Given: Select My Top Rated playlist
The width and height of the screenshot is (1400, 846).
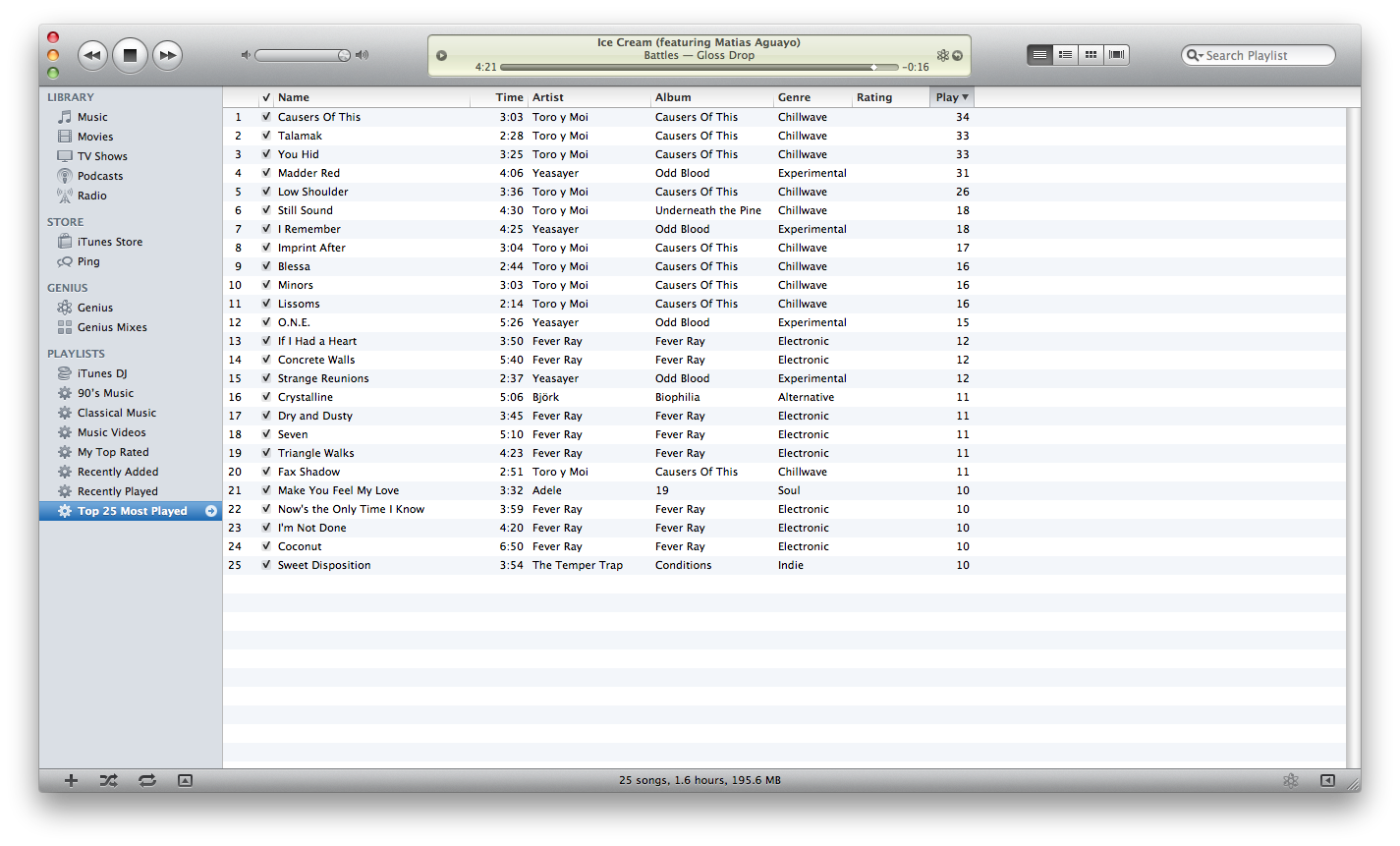Looking at the screenshot, I should [113, 452].
